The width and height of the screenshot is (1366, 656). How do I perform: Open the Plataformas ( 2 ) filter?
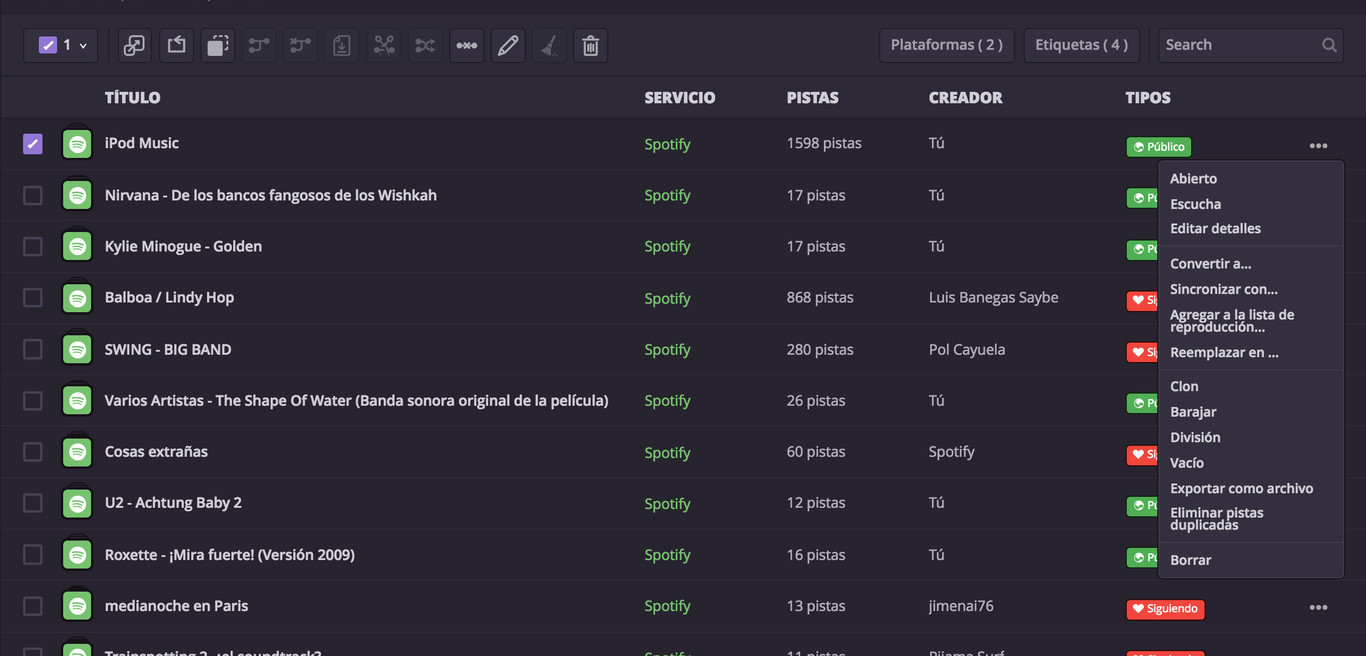click(946, 45)
